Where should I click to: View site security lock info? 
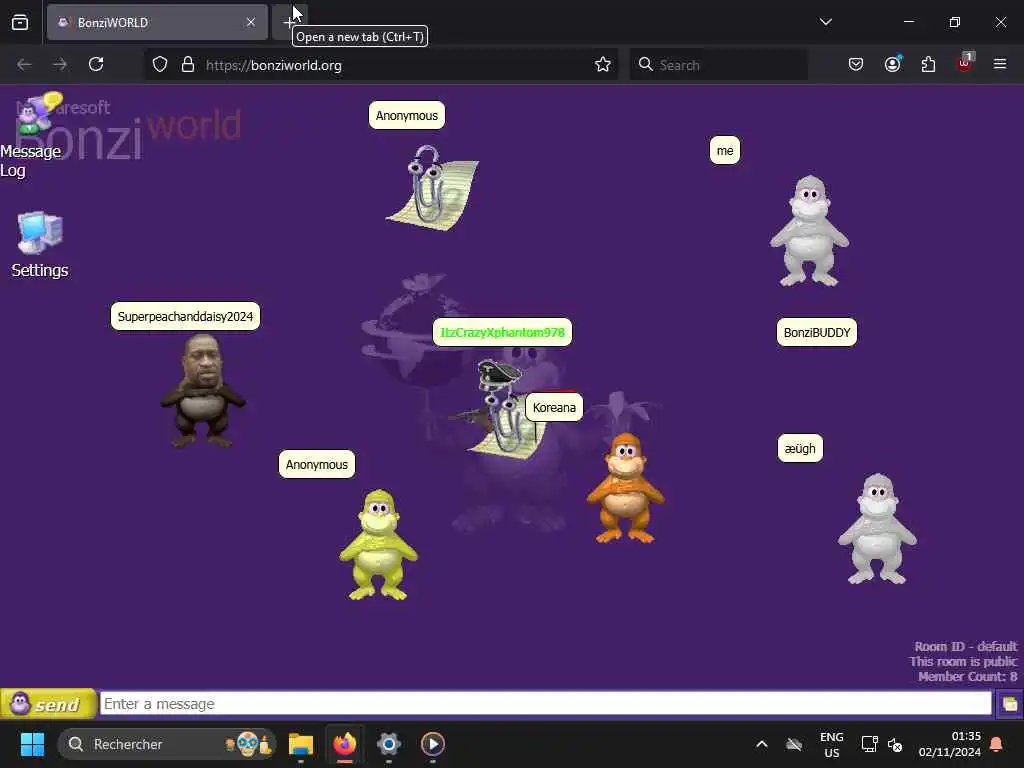(188, 64)
